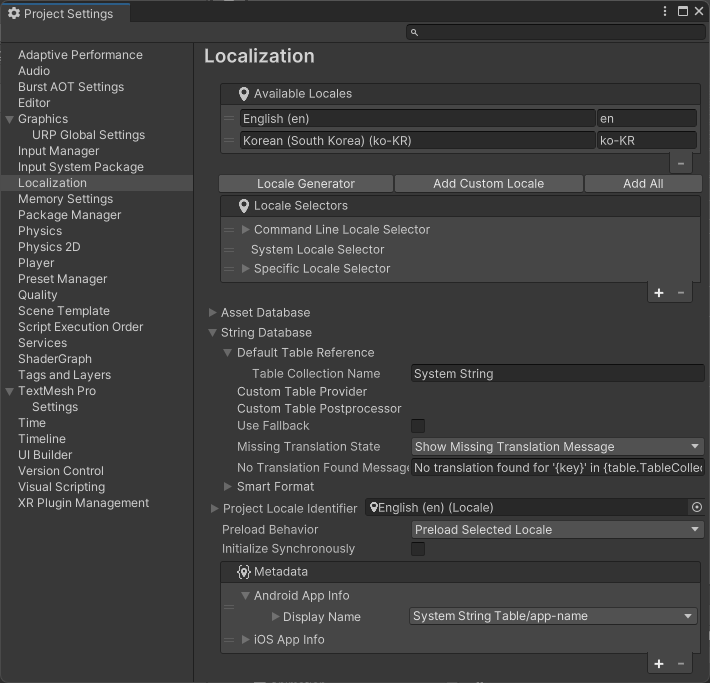Edit the English locale name field
The height and width of the screenshot is (683, 710).
pyautogui.click(x=417, y=119)
